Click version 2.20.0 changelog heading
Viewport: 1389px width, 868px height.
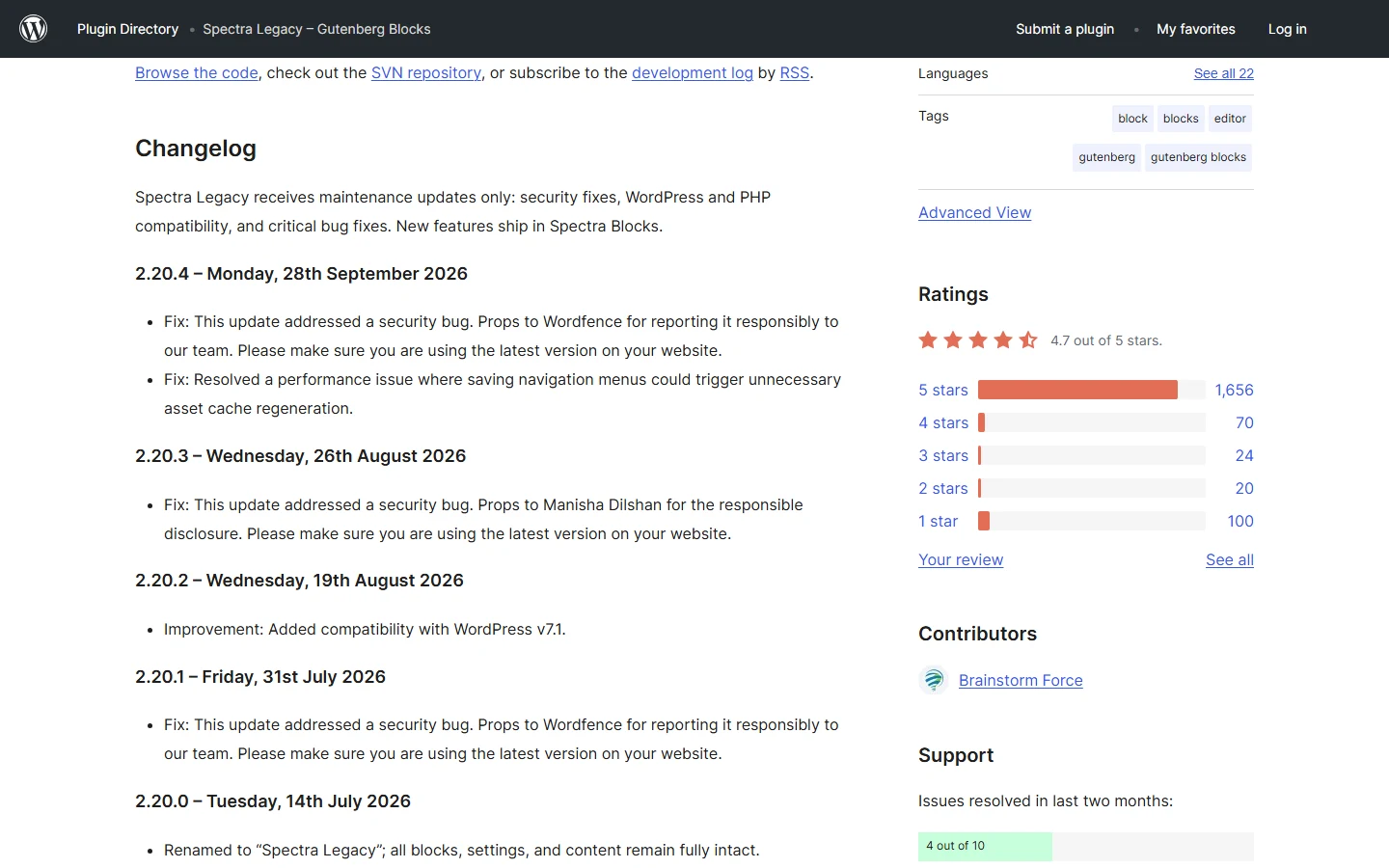(x=273, y=800)
